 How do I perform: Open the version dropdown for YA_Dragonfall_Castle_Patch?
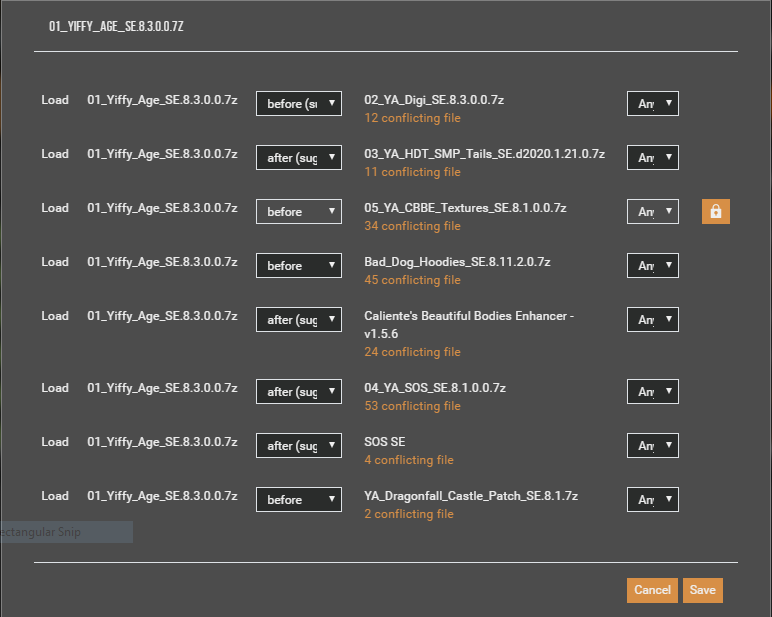(x=653, y=499)
